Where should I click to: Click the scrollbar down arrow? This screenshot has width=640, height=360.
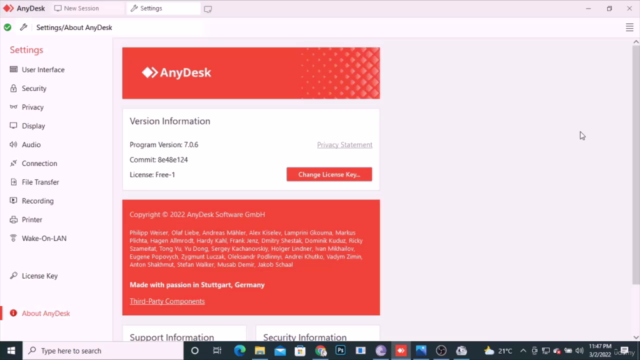coord(636,338)
